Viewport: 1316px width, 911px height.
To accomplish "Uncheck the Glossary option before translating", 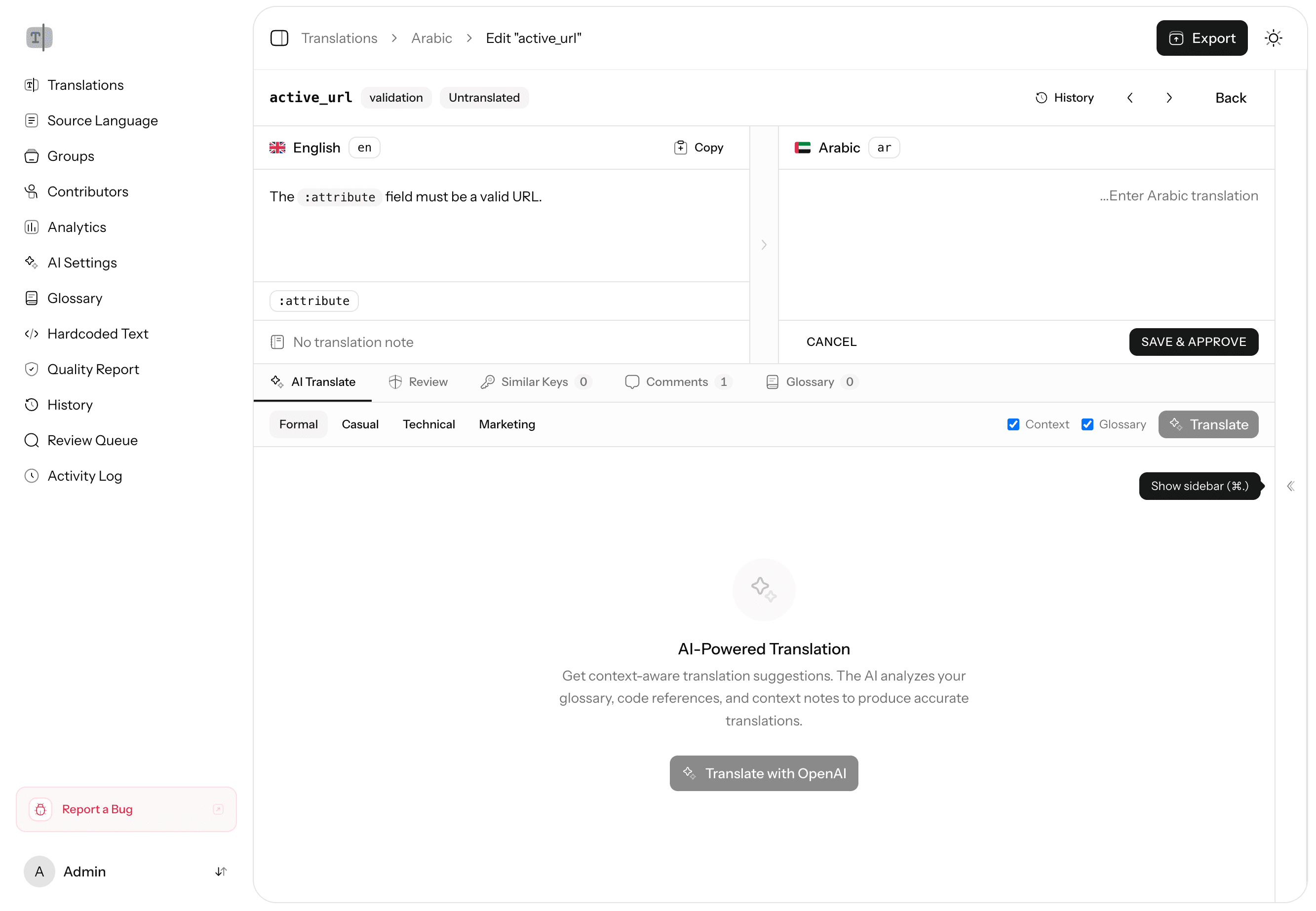I will point(1087,424).
